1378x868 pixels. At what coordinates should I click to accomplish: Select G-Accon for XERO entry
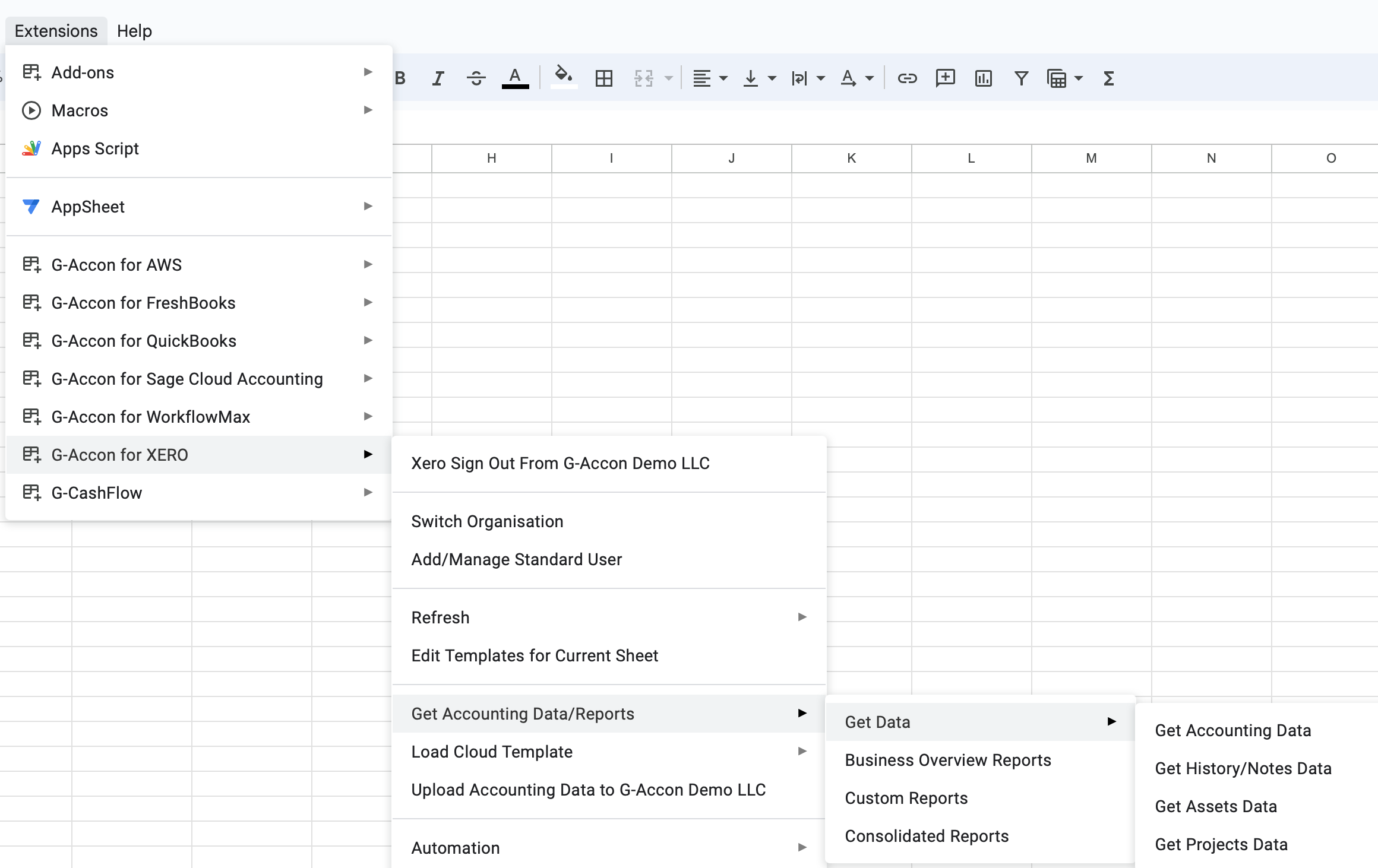click(x=199, y=455)
